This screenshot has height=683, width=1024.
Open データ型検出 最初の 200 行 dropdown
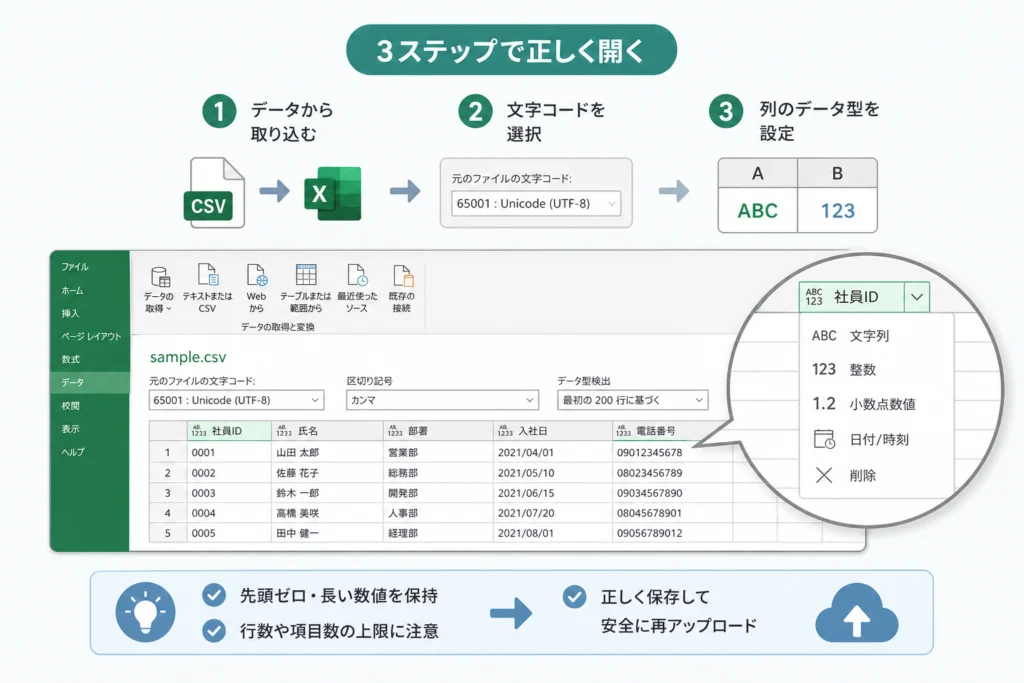632,400
